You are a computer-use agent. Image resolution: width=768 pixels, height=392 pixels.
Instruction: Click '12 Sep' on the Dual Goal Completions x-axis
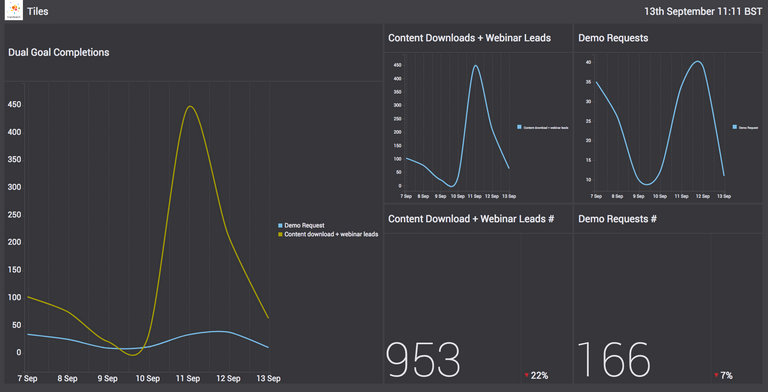coord(228,379)
